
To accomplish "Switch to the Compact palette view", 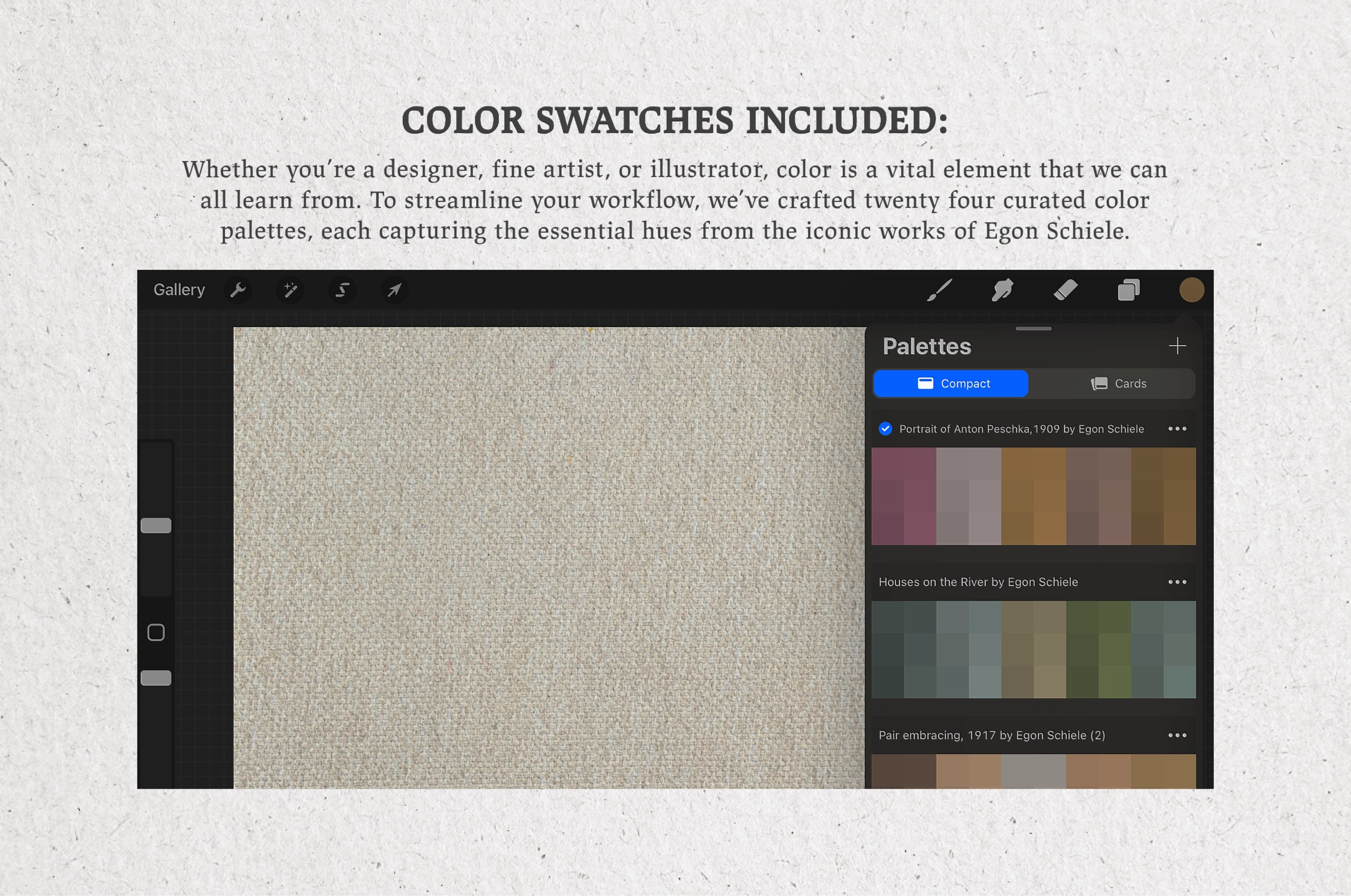I will 951,383.
